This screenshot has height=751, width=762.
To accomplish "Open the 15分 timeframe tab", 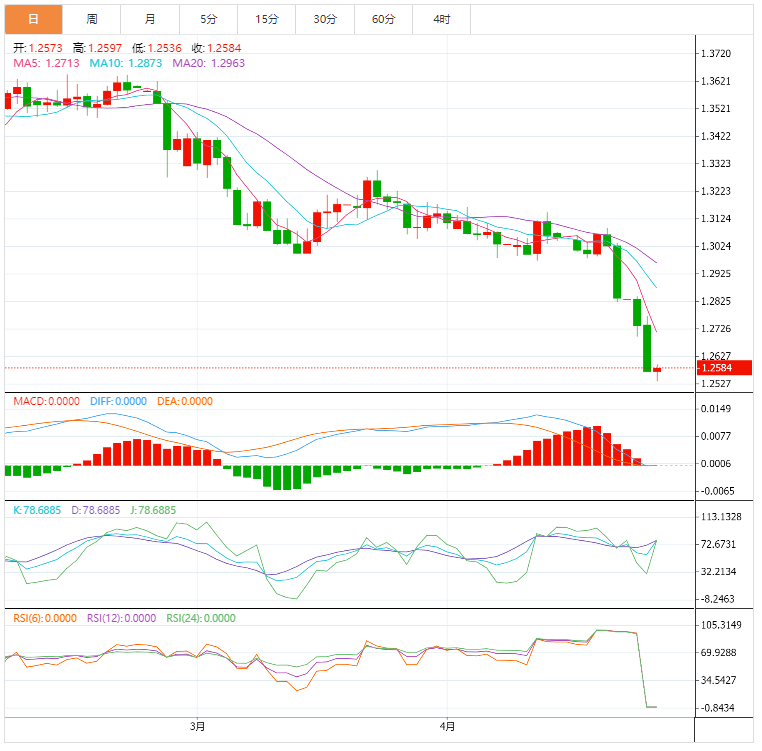I will pyautogui.click(x=267, y=19).
